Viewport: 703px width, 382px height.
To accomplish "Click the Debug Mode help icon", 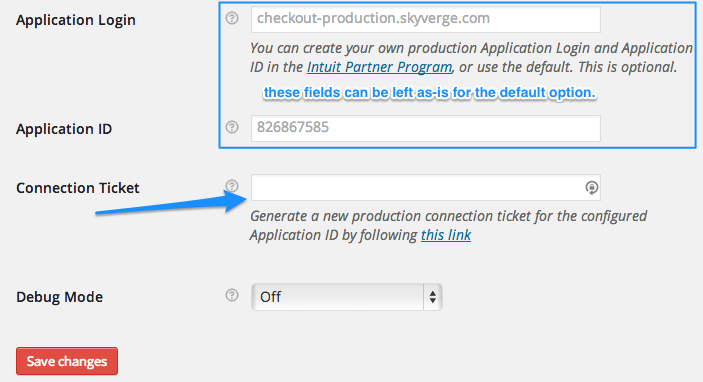I will pos(232,295).
